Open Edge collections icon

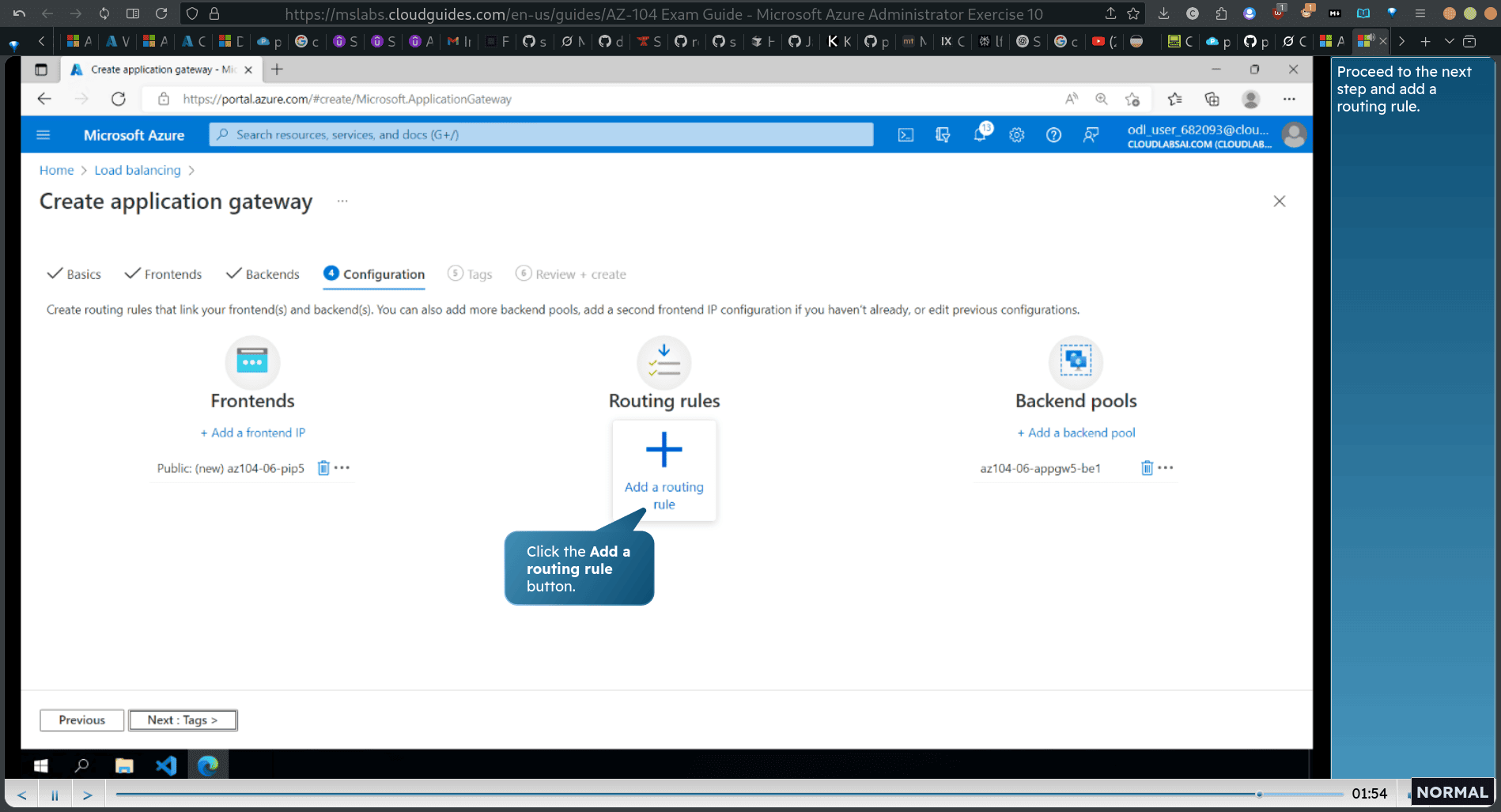click(1212, 99)
